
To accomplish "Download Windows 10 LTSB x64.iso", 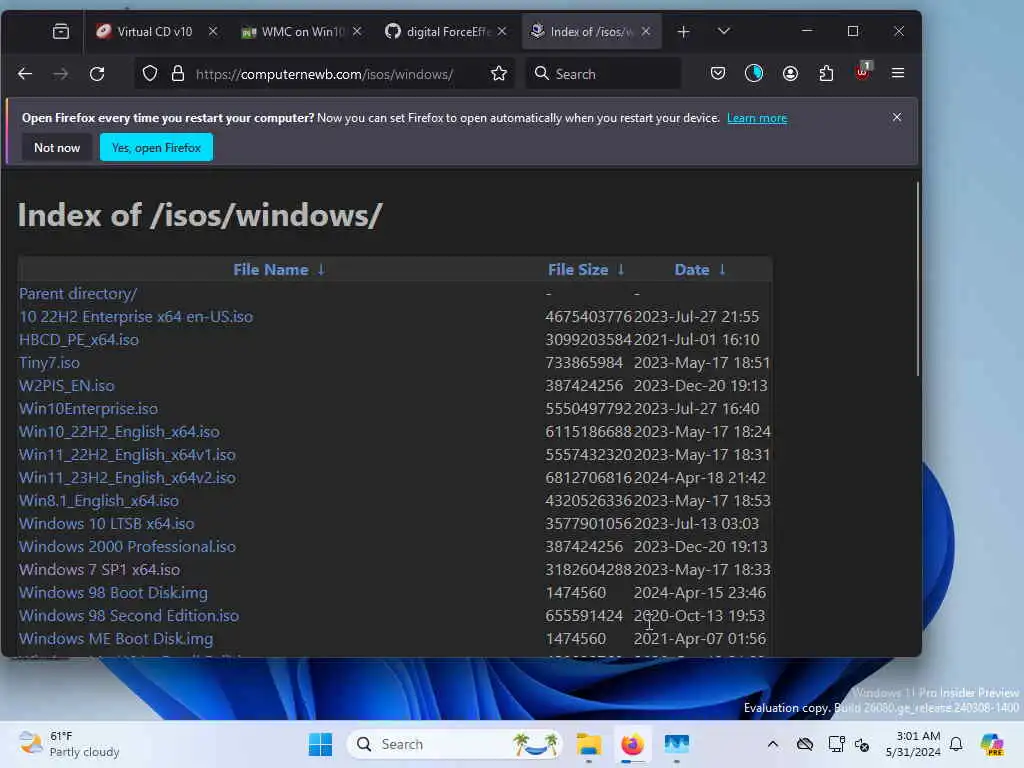I will point(106,524).
